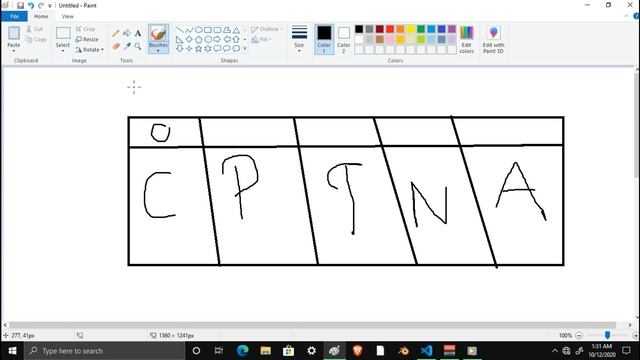
Task: Select the Pencil tool
Action: [116, 33]
